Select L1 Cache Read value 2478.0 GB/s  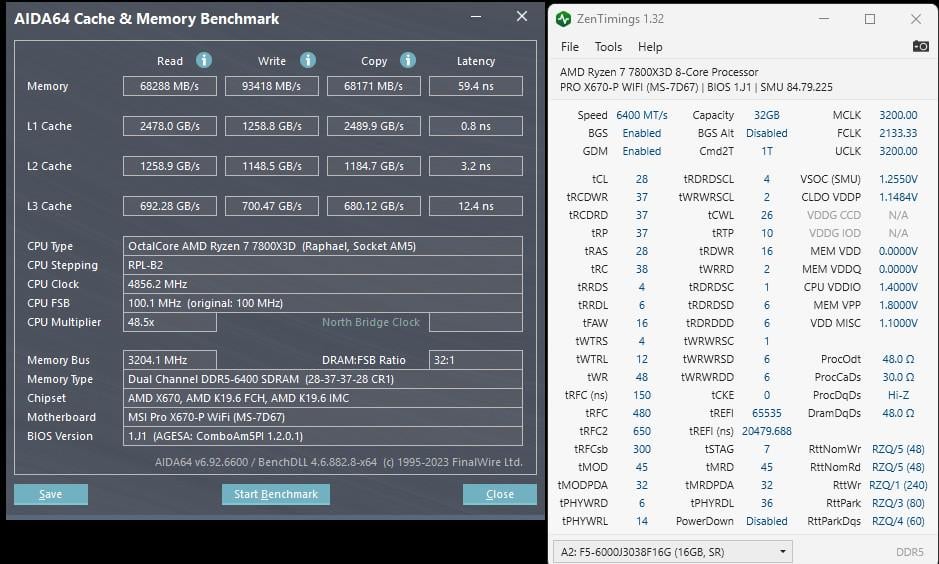[169, 126]
